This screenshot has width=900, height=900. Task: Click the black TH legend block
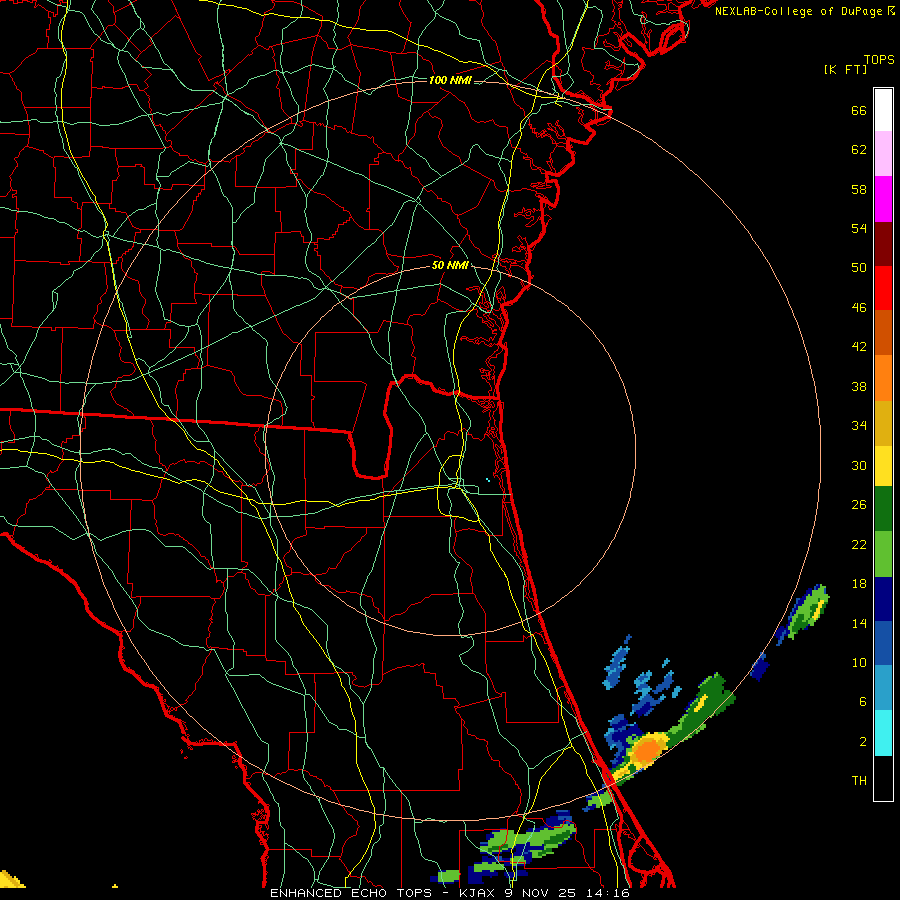click(883, 778)
